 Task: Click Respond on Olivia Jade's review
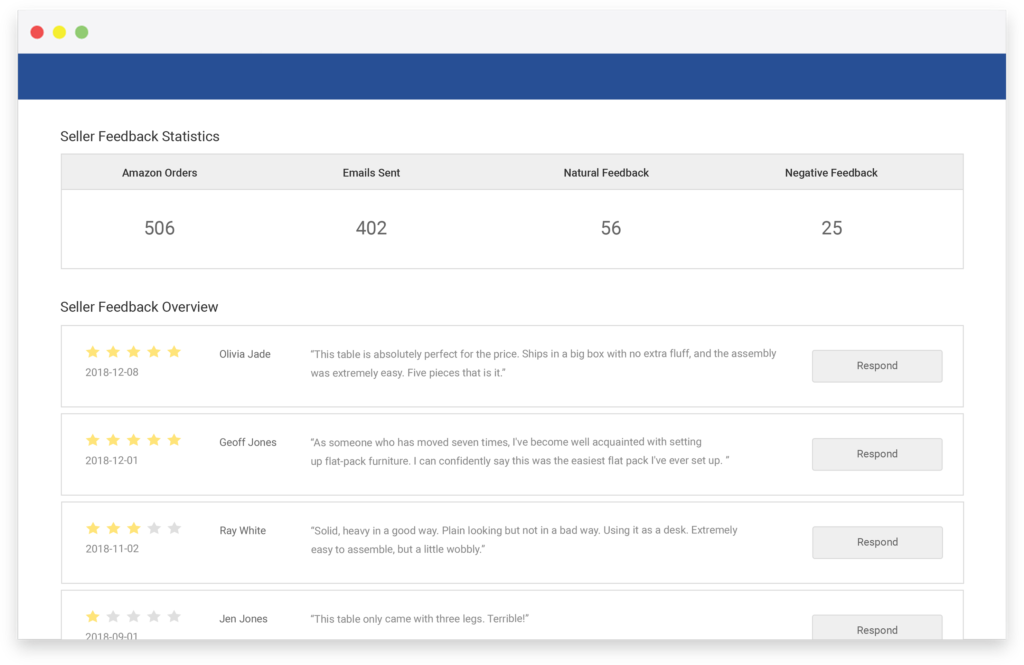pos(876,366)
